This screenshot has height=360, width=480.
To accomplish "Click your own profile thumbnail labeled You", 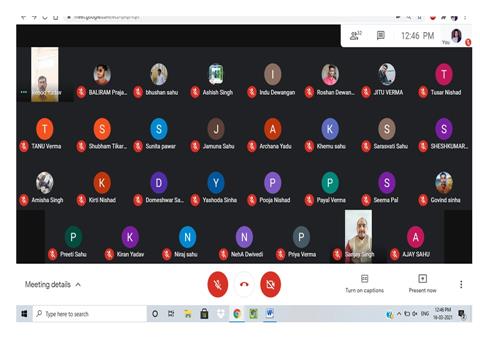I will click(456, 36).
